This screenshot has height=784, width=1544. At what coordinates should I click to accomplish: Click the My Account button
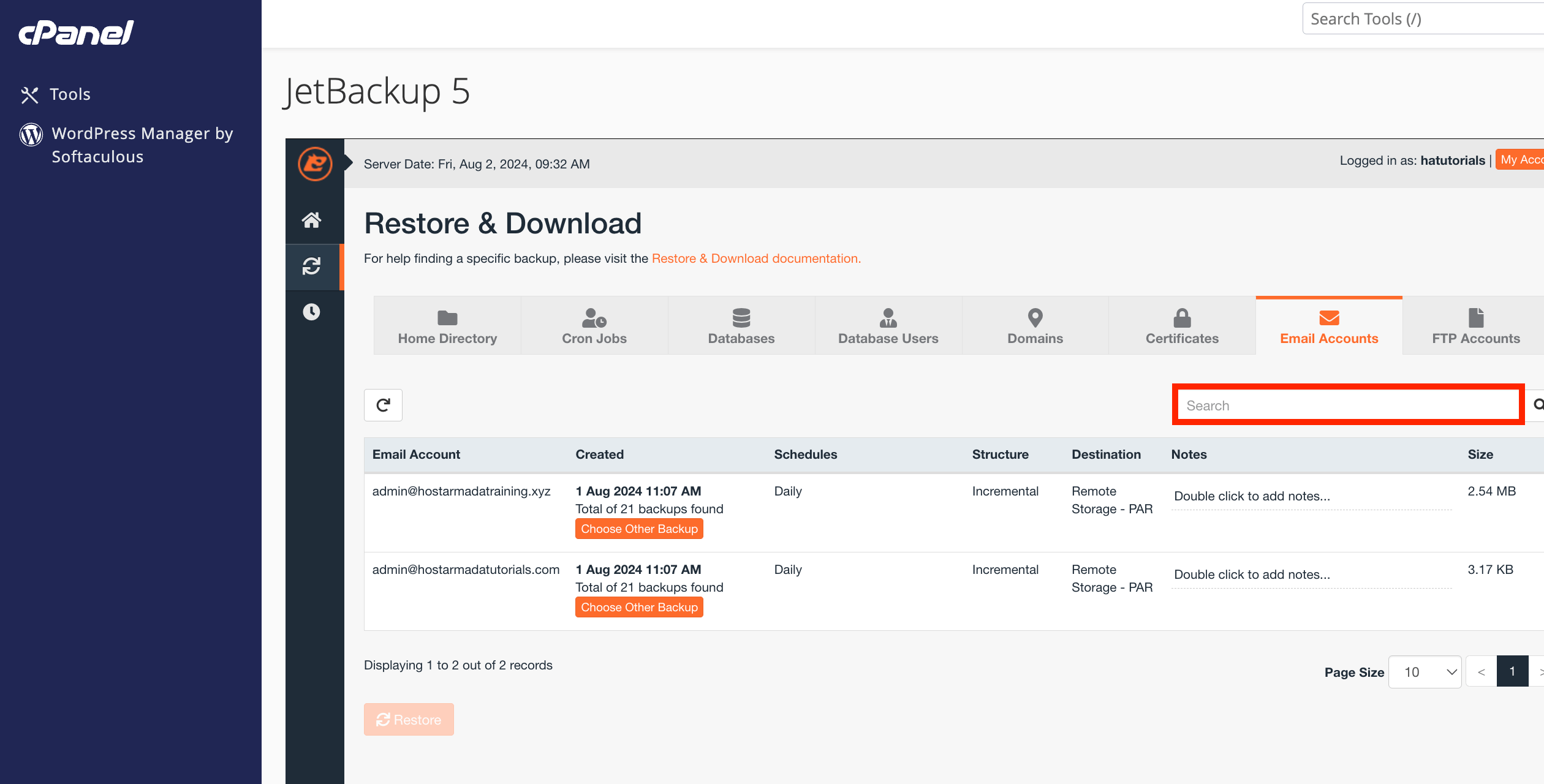1520,160
